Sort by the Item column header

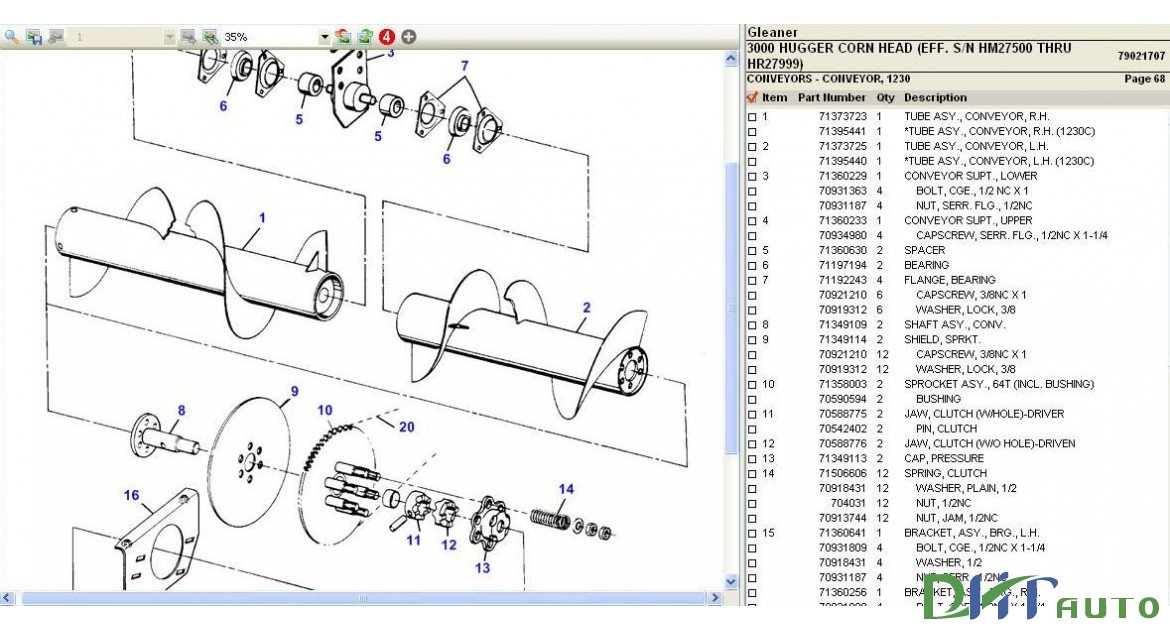pyautogui.click(x=775, y=97)
